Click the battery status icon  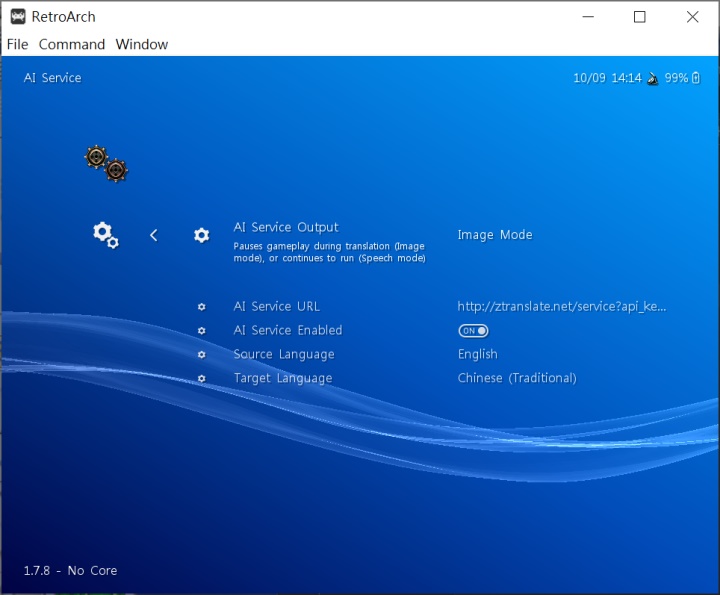pyautogui.click(x=696, y=78)
